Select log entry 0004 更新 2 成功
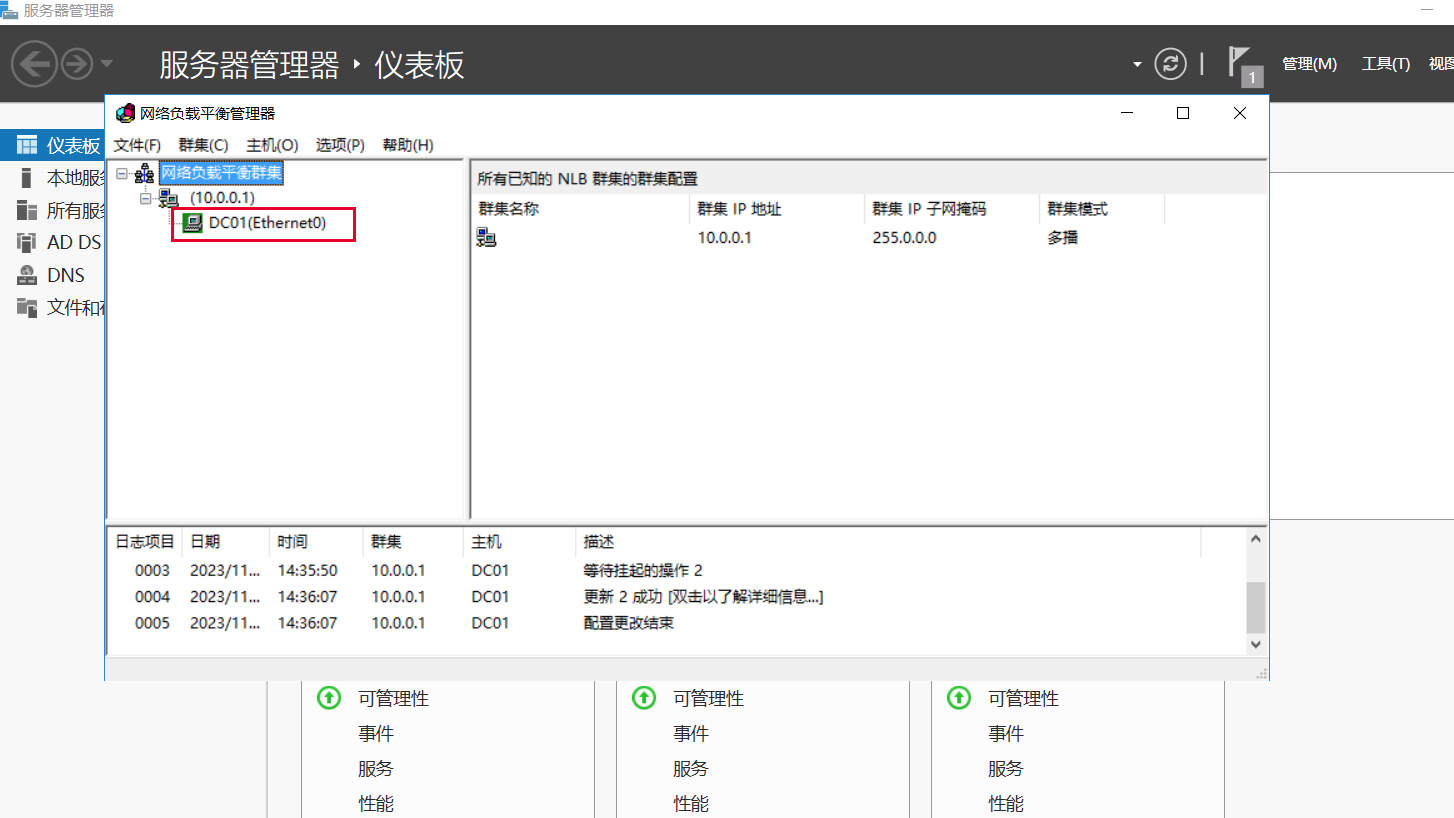This screenshot has height=818, width=1454. click(702, 597)
